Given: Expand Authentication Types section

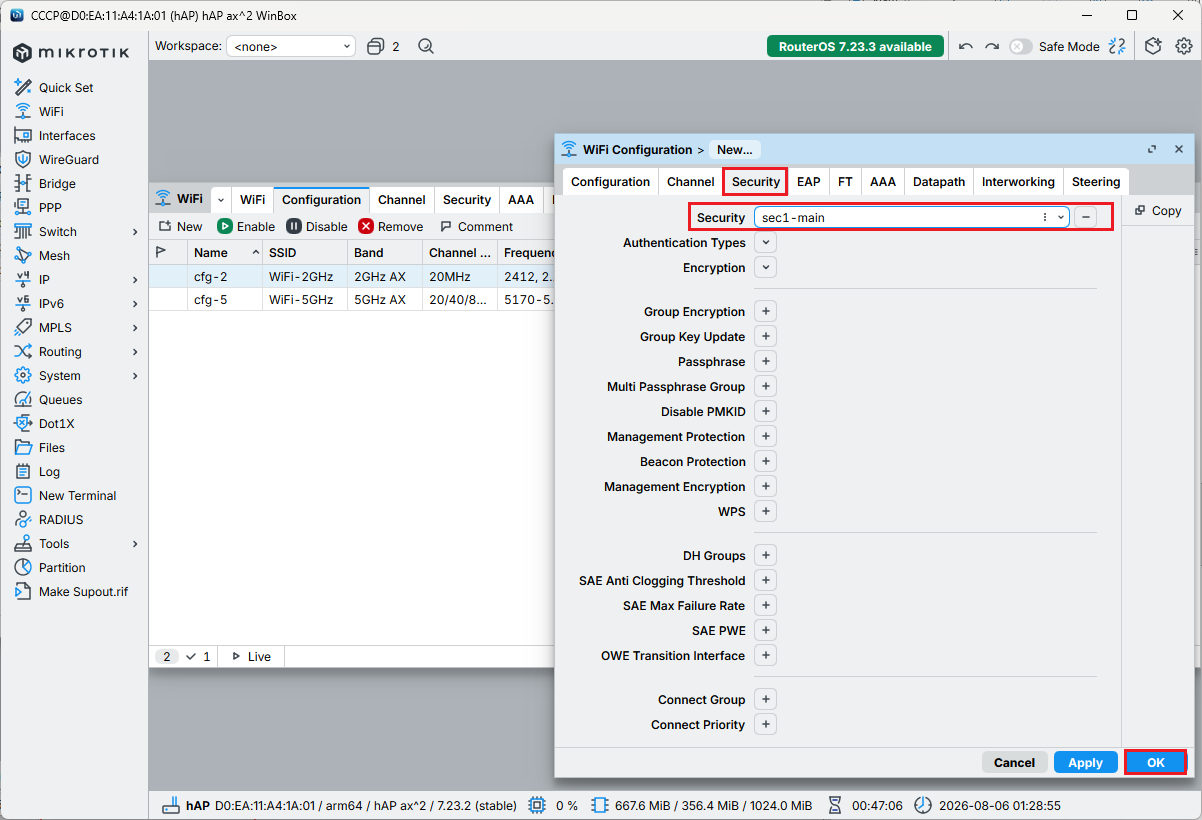Looking at the screenshot, I should pyautogui.click(x=765, y=243).
